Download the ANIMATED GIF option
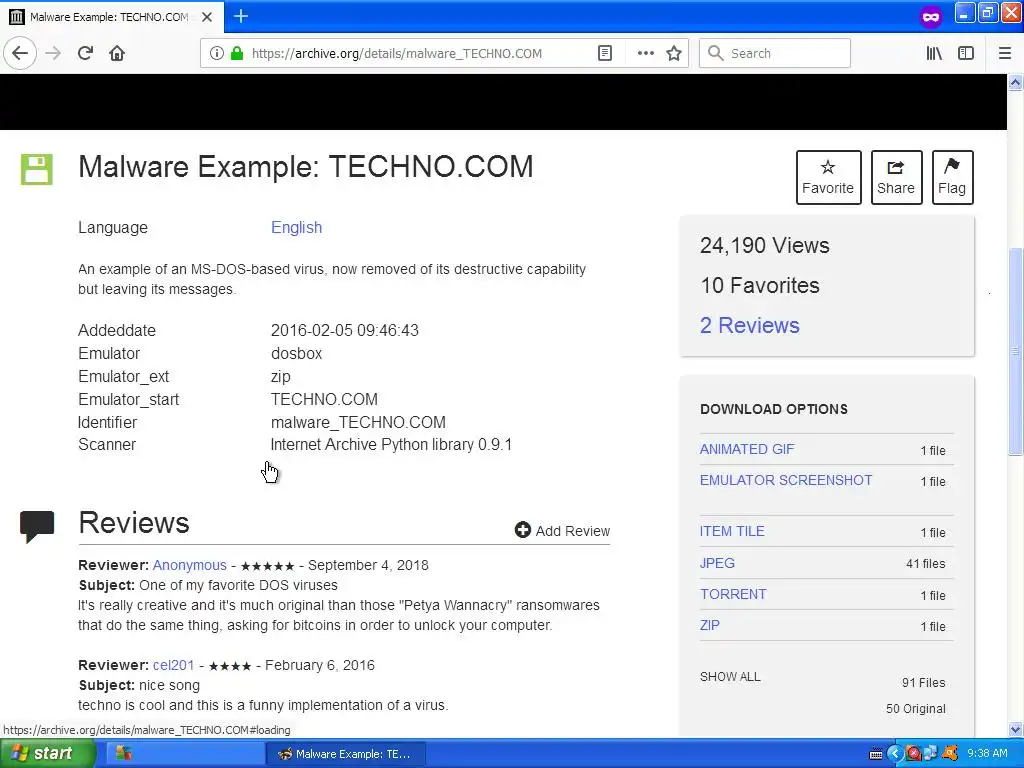This screenshot has width=1024, height=768. pyautogui.click(x=746, y=449)
